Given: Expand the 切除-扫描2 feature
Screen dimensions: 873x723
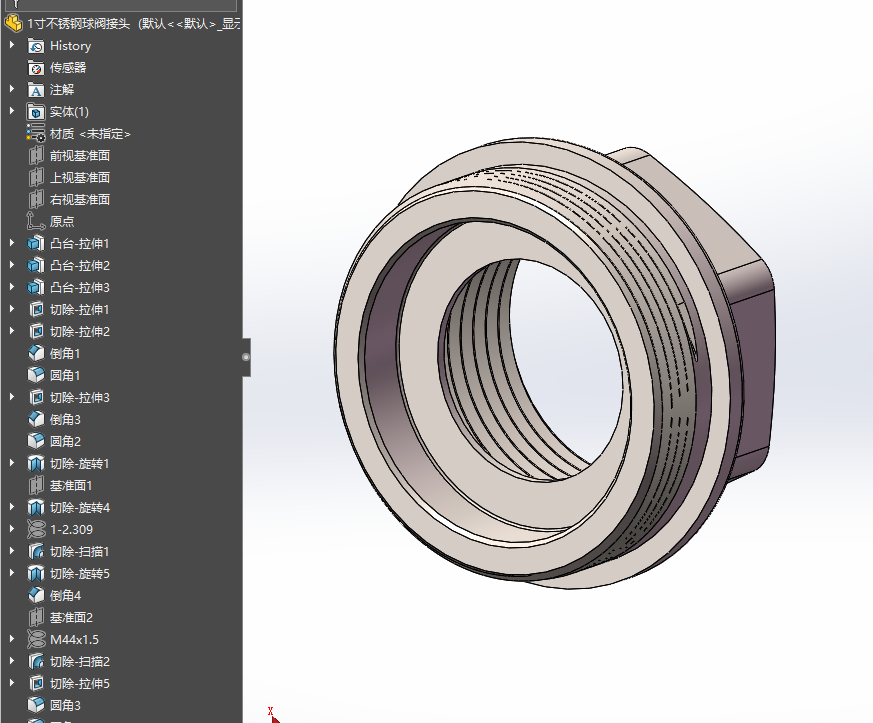Looking at the screenshot, I should (x=12, y=661).
